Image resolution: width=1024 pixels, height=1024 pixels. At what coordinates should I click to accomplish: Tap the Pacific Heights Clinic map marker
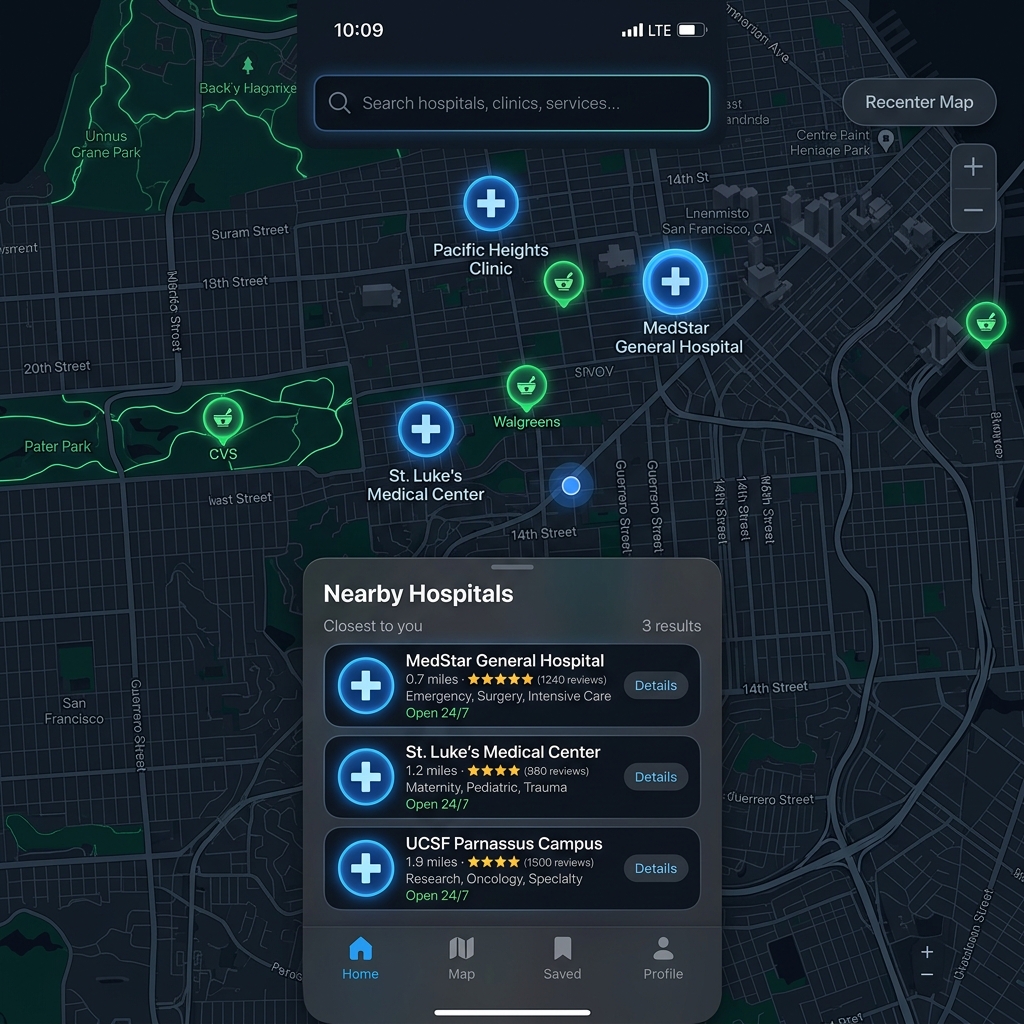[490, 204]
